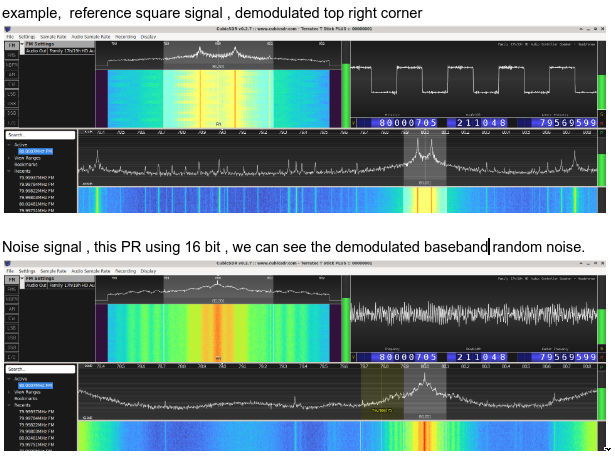Open Sample Rate menu in square-signal screenshot
The width and height of the screenshot is (615, 459).
[x=53, y=37]
